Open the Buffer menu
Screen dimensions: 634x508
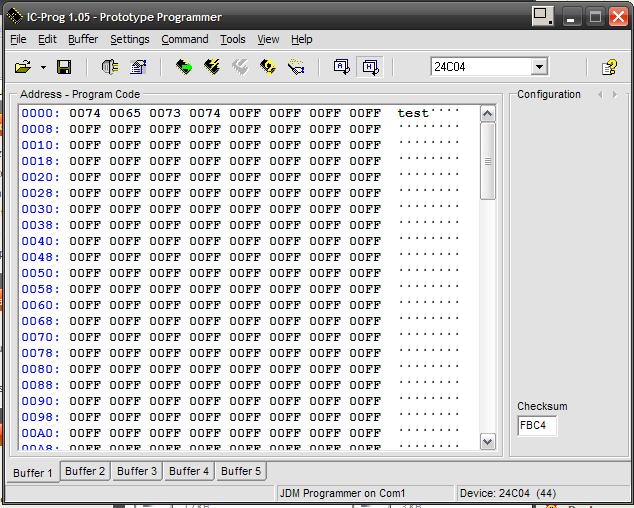pyautogui.click(x=83, y=39)
